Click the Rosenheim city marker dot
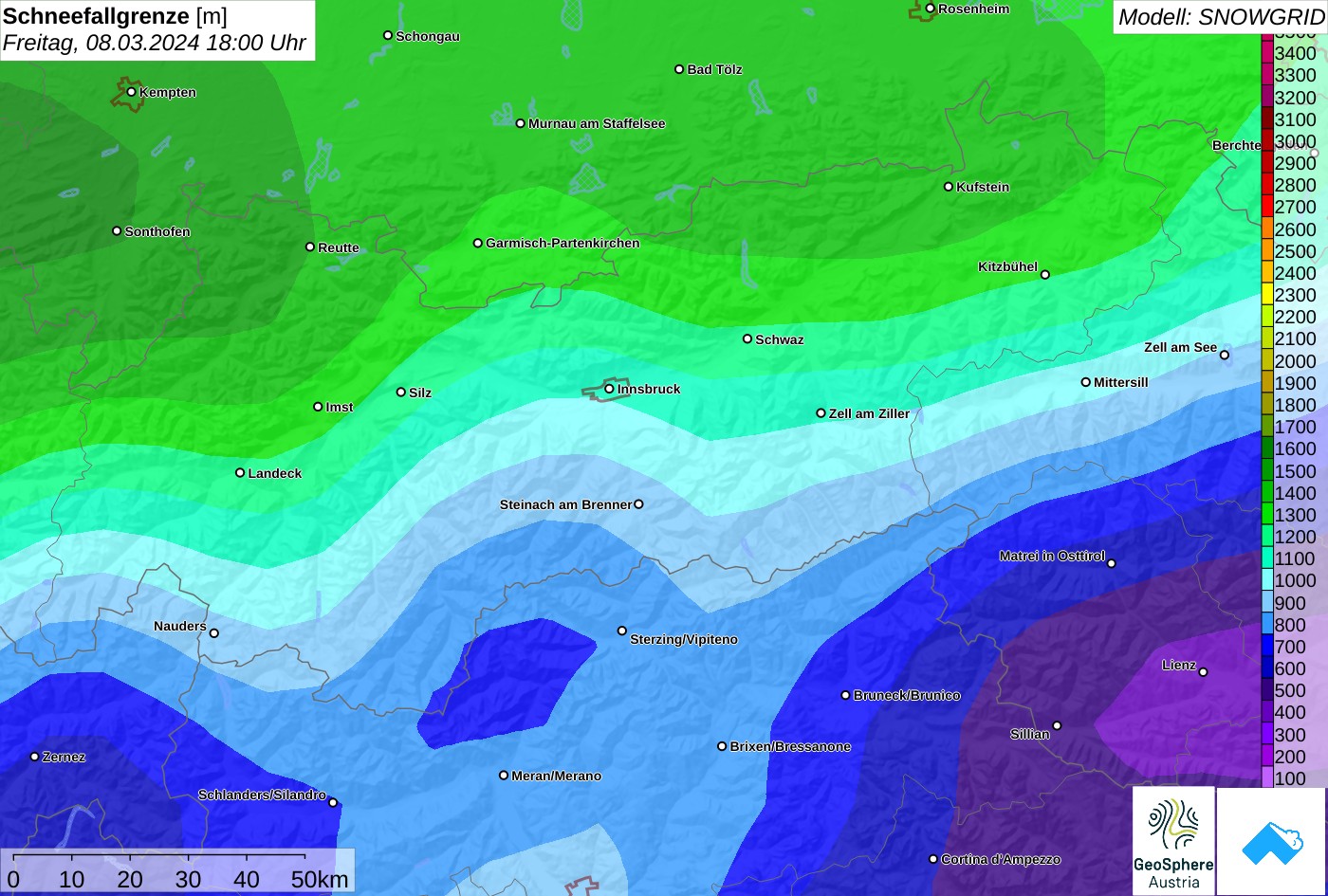This screenshot has width=1328, height=896. pos(930,9)
